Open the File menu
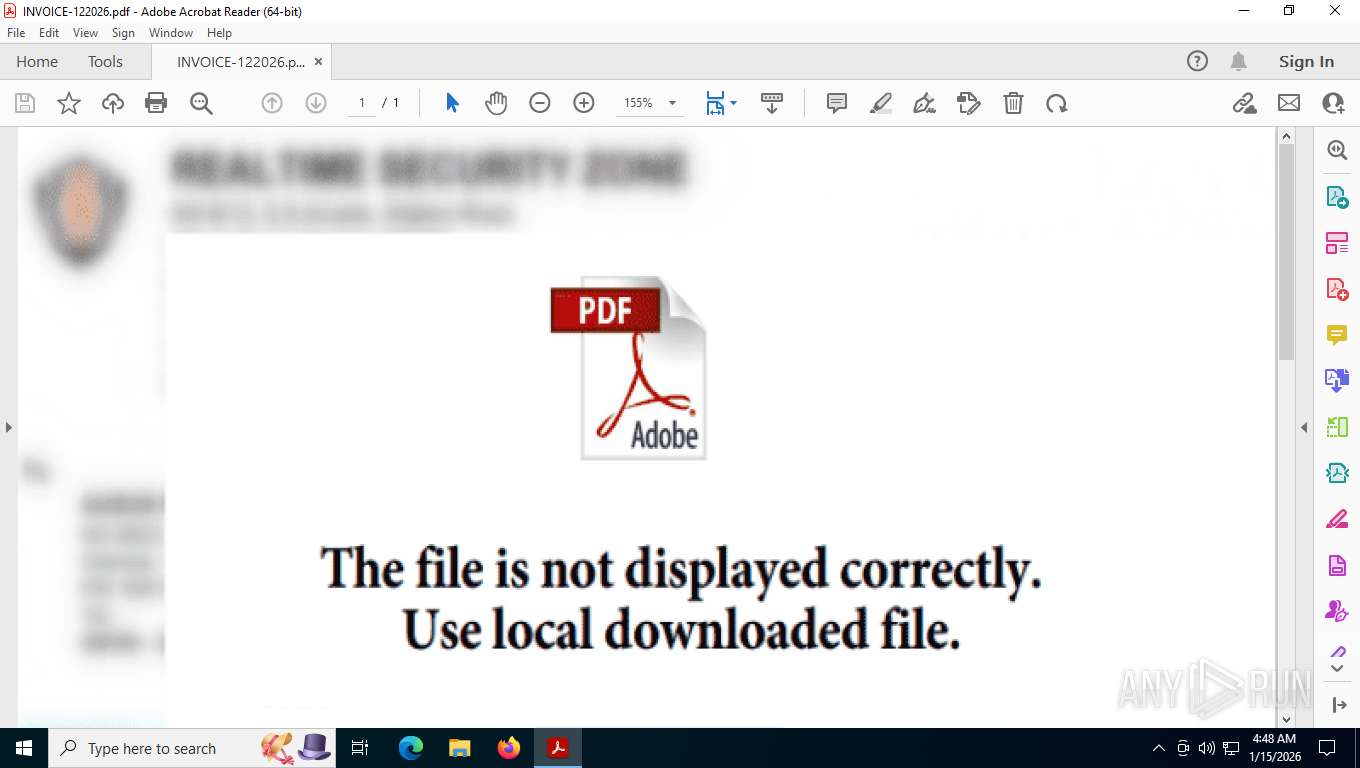Image resolution: width=1360 pixels, height=768 pixels. pos(16,33)
